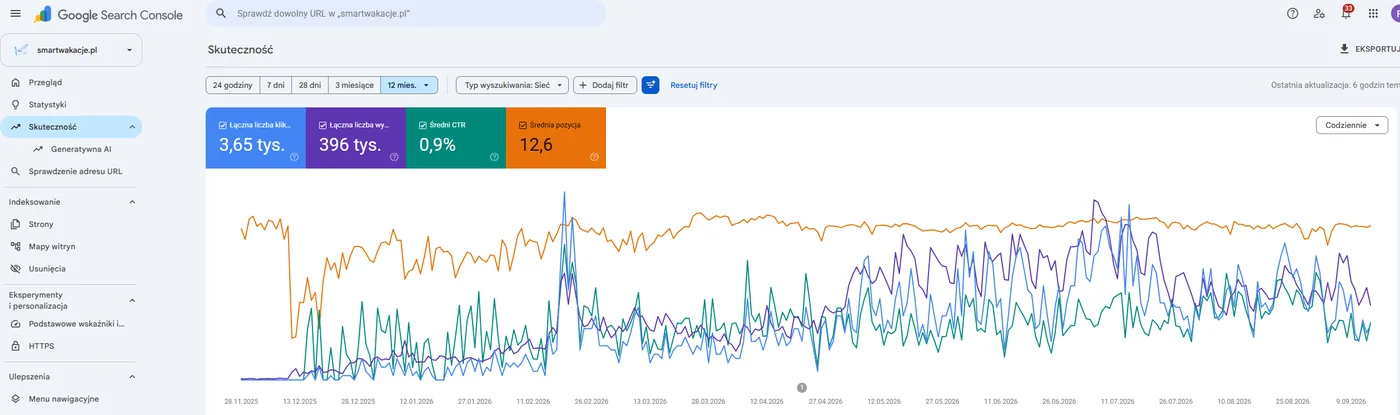Select the 7 dni range tab
The image size is (1400, 415).
pyautogui.click(x=275, y=85)
